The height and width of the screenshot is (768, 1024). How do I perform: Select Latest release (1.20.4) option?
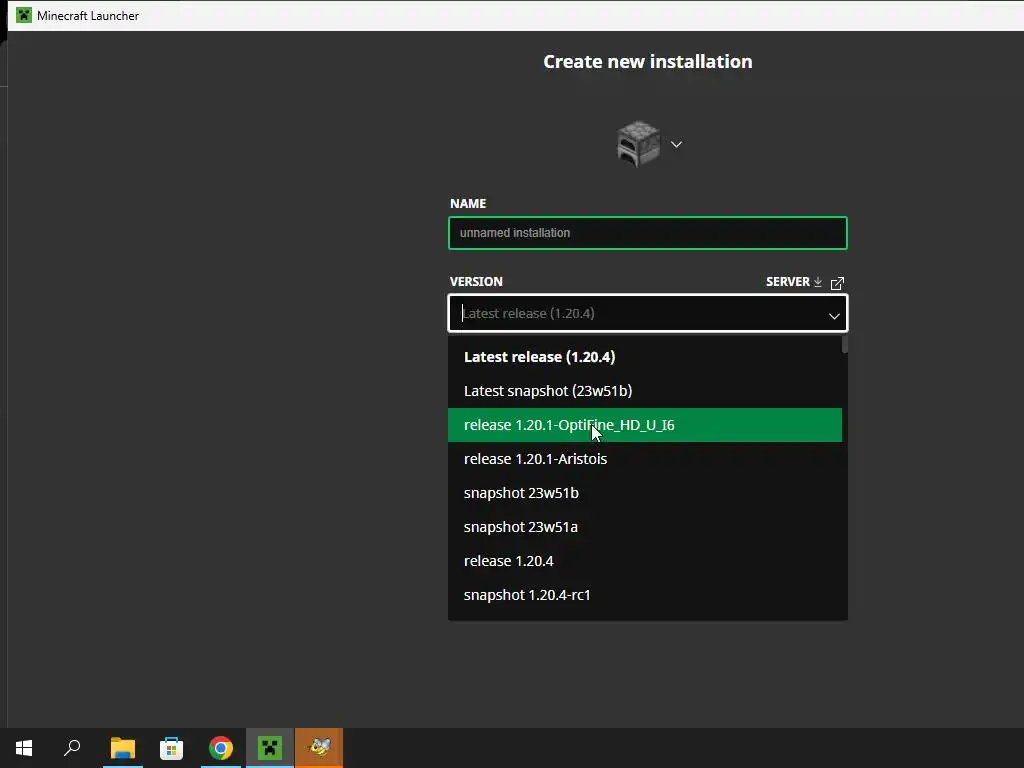(645, 357)
